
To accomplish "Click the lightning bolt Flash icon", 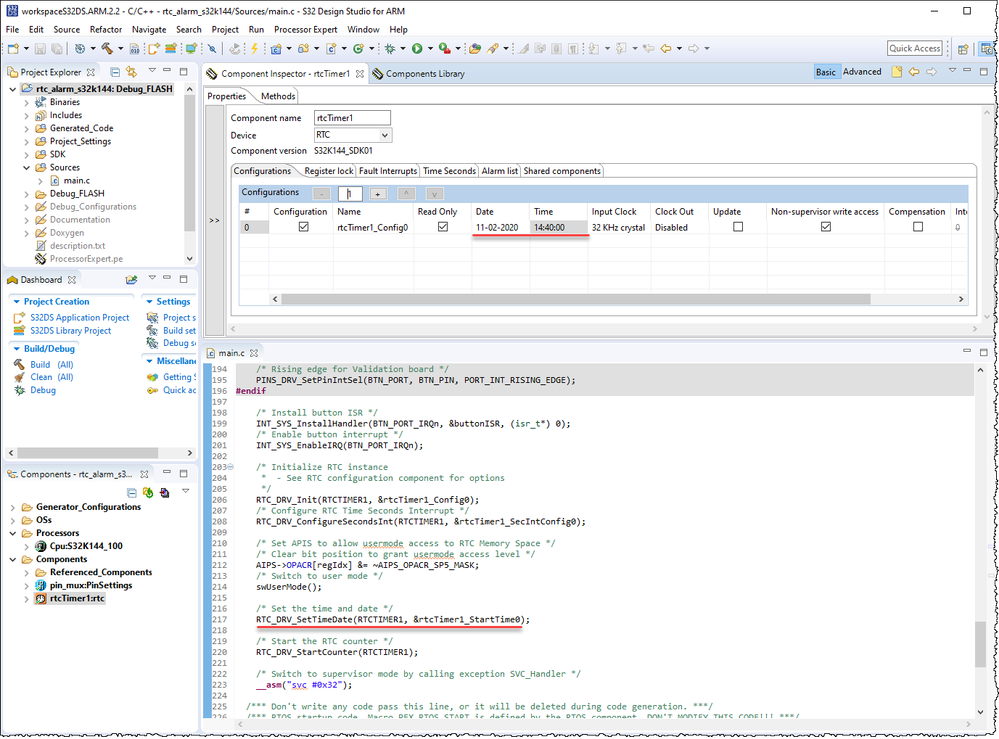I will pos(255,48).
